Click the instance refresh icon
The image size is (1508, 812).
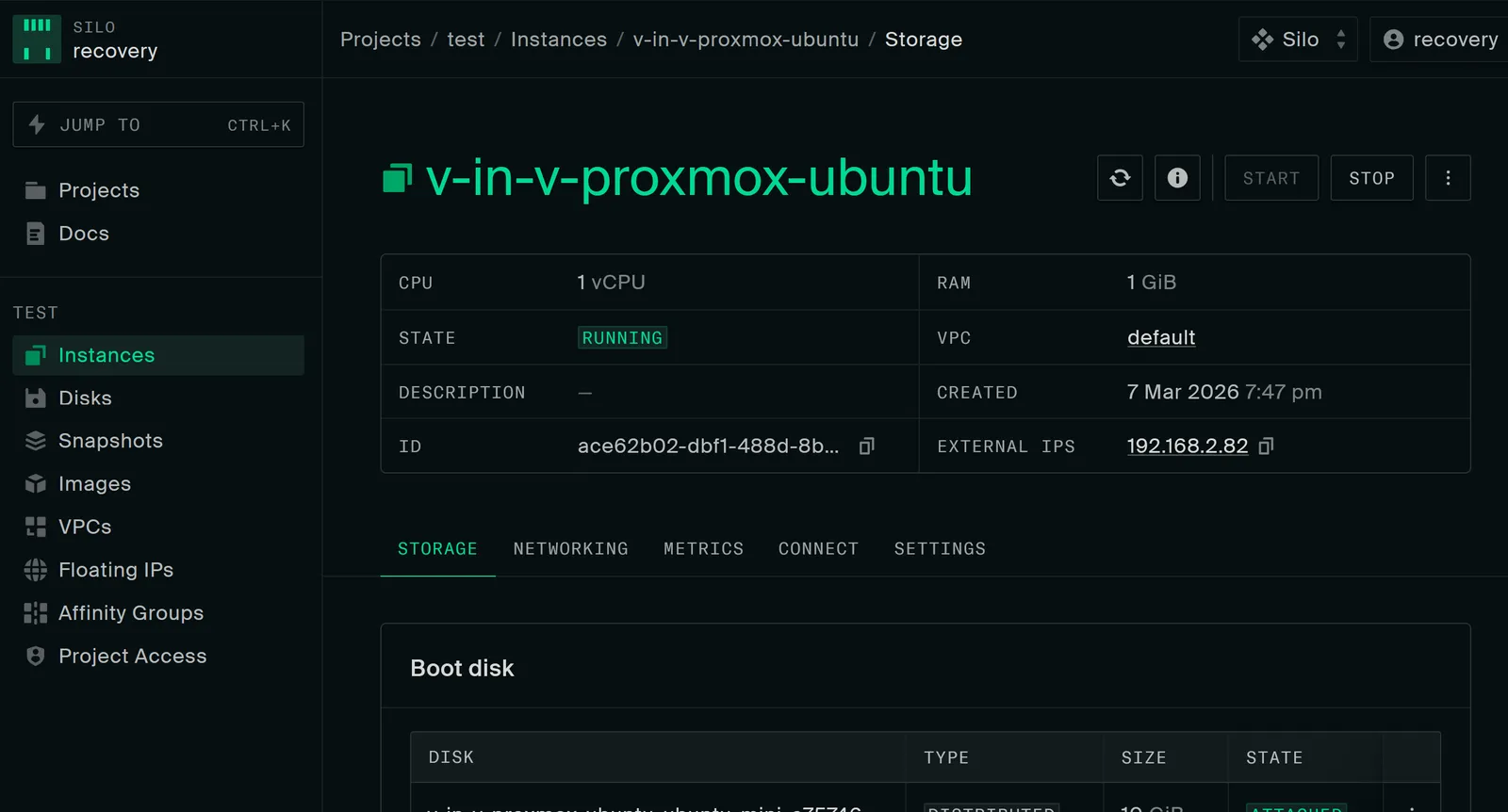point(1119,178)
